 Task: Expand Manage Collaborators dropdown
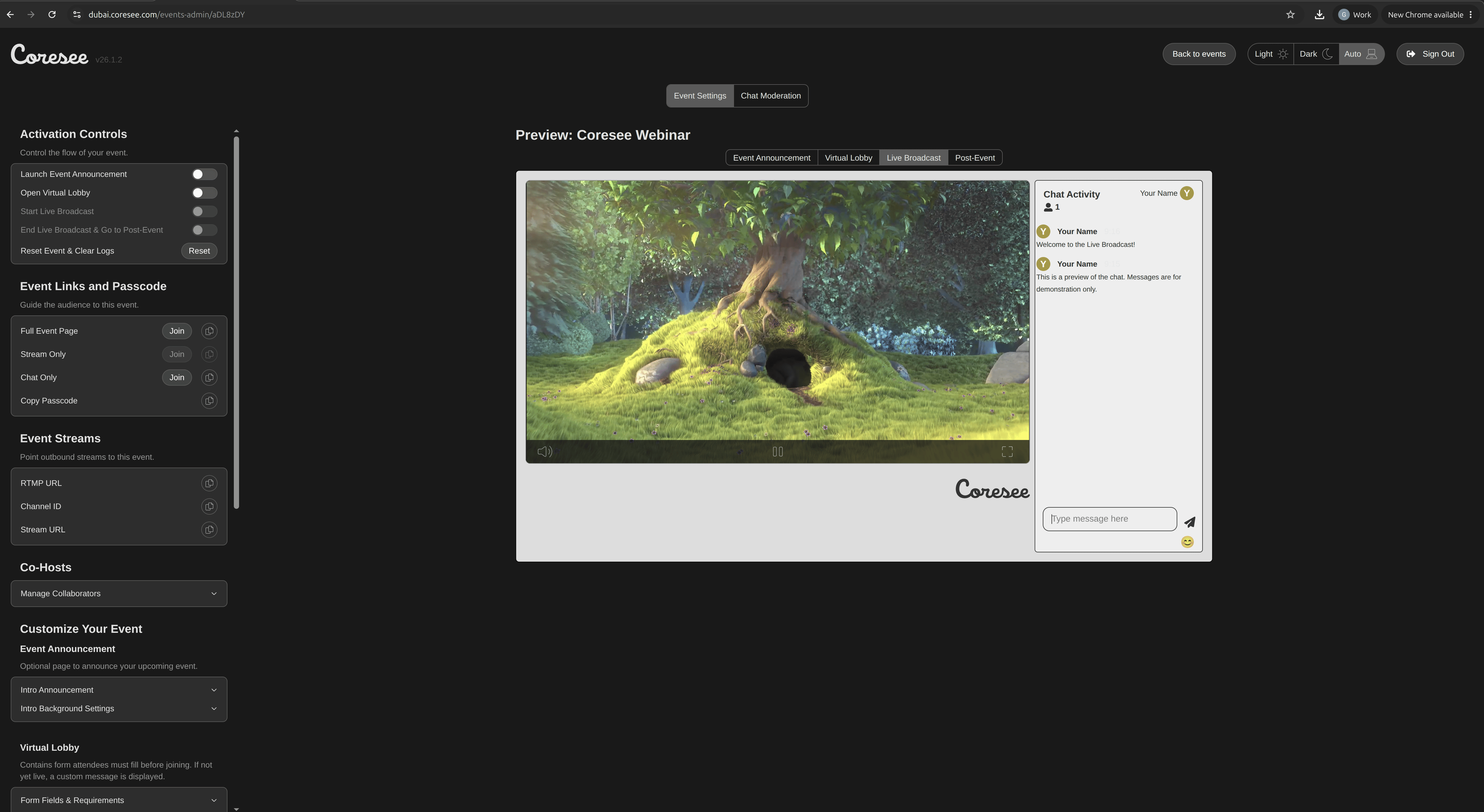click(x=119, y=594)
